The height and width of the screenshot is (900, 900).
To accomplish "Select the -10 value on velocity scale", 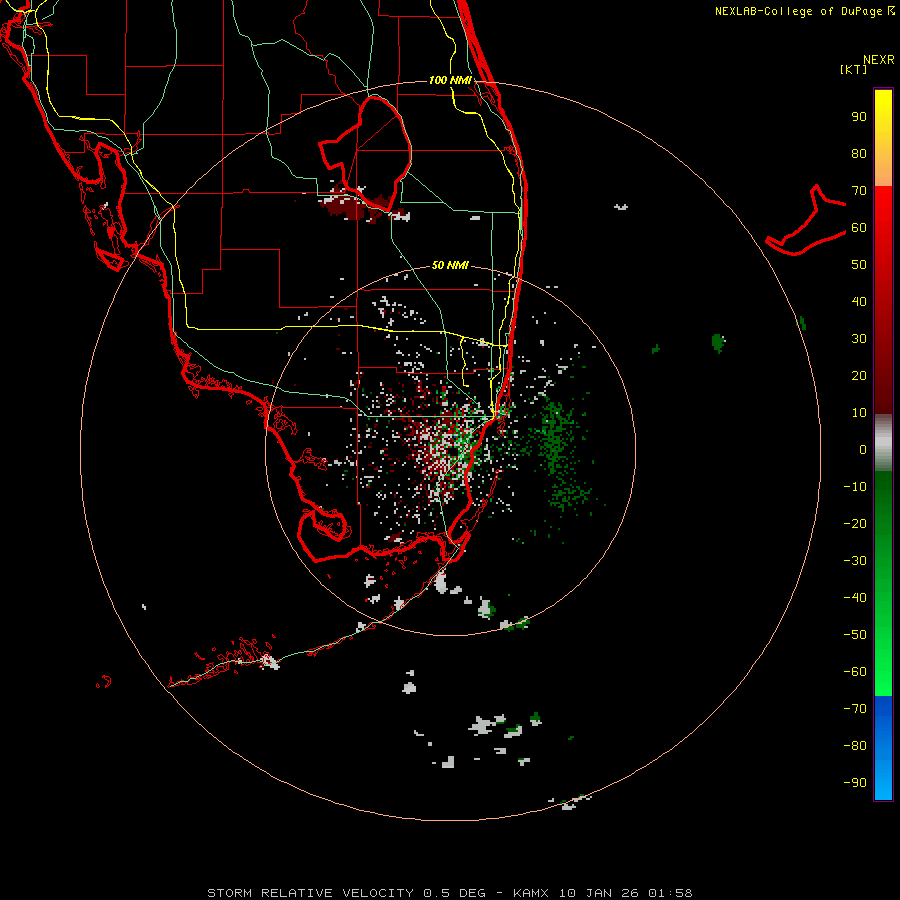I will point(855,487).
